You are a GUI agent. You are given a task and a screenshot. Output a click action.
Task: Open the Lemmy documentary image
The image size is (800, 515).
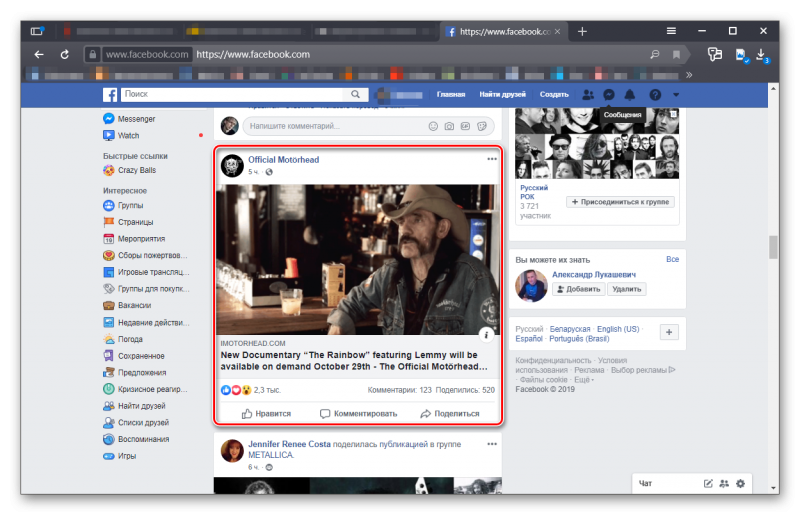pyautogui.click(x=357, y=259)
